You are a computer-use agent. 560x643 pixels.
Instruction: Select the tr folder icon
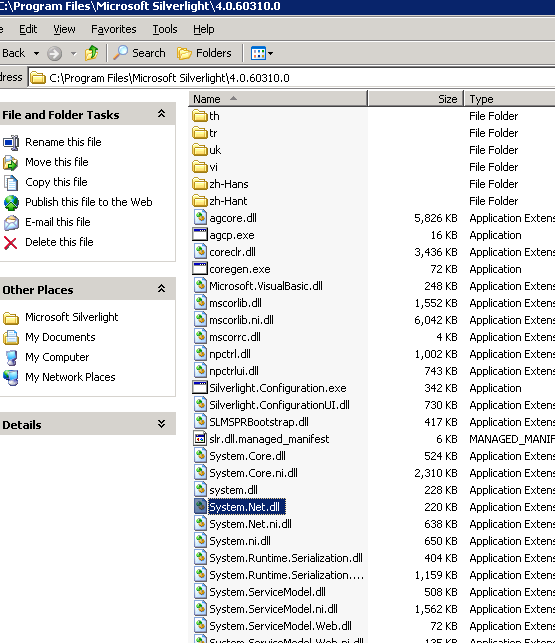200,133
